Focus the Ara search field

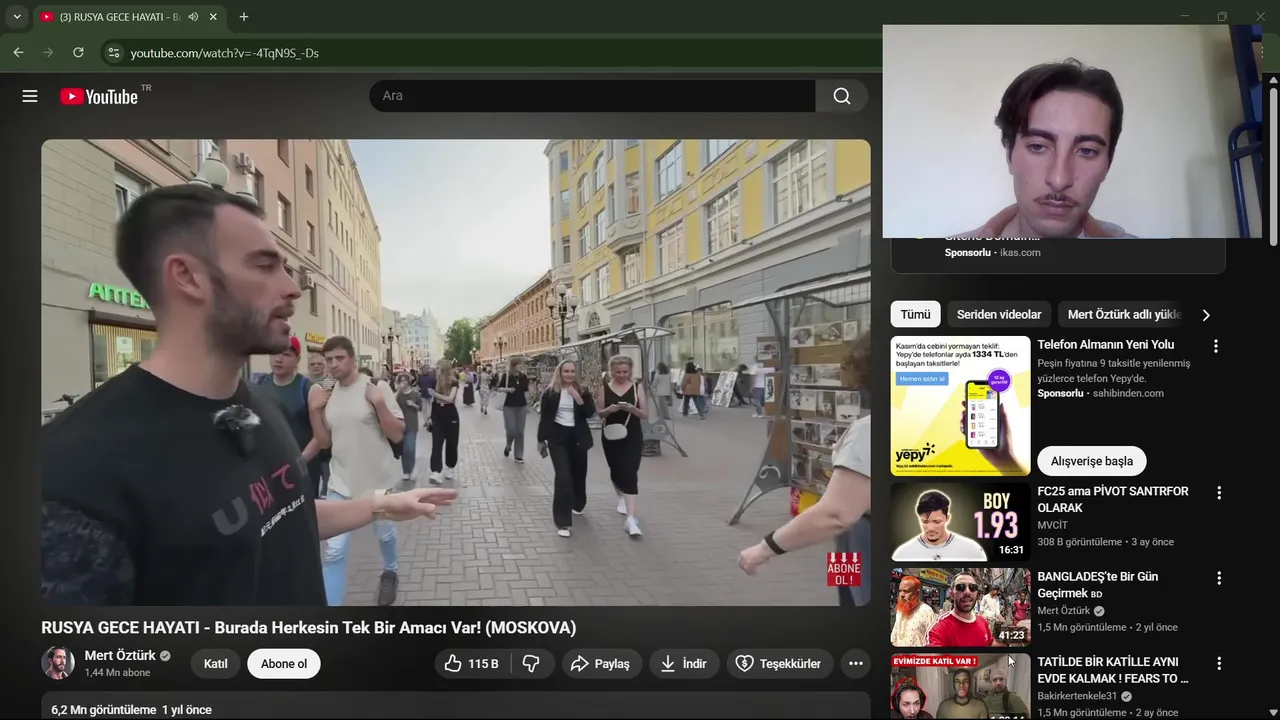pos(592,96)
